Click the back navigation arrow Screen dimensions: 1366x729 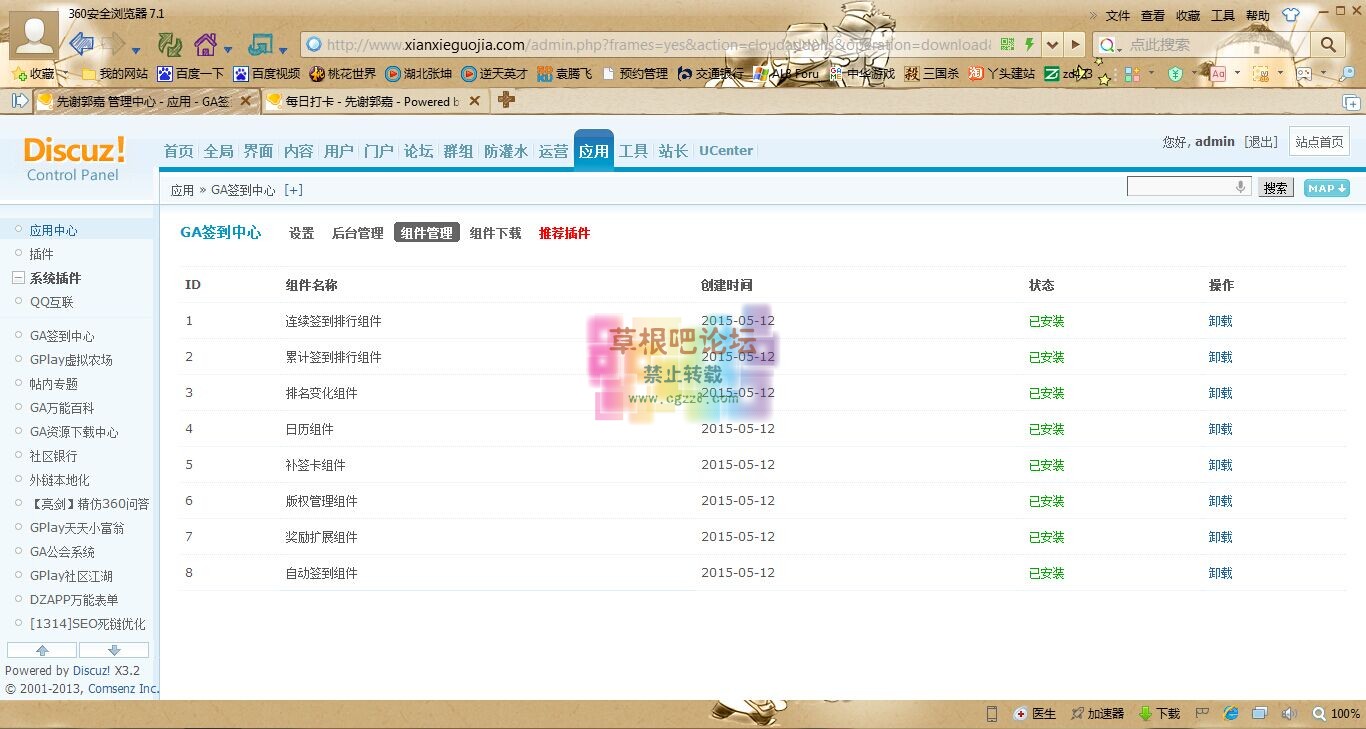point(81,44)
